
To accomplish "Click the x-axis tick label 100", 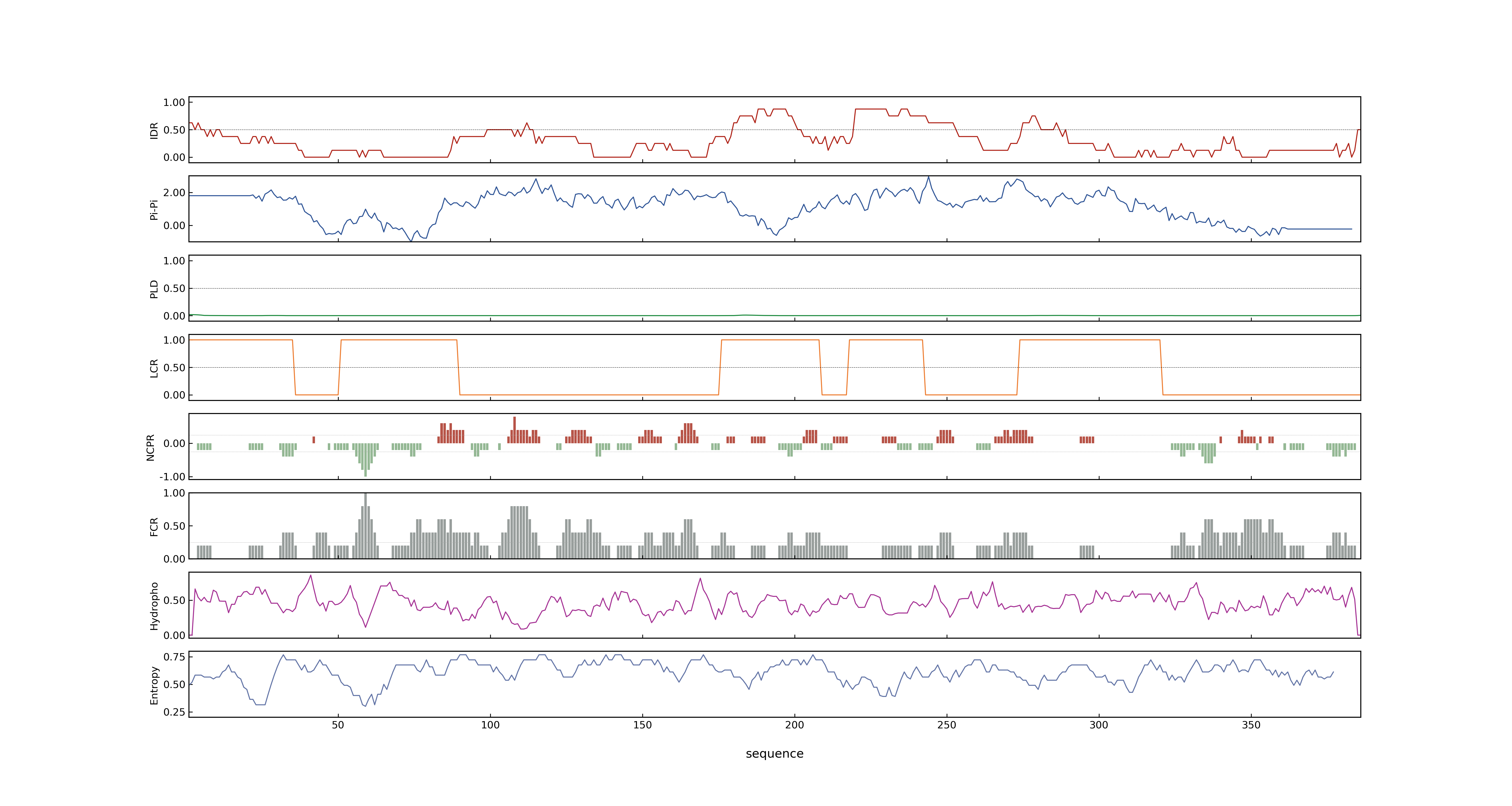I will (490, 725).
